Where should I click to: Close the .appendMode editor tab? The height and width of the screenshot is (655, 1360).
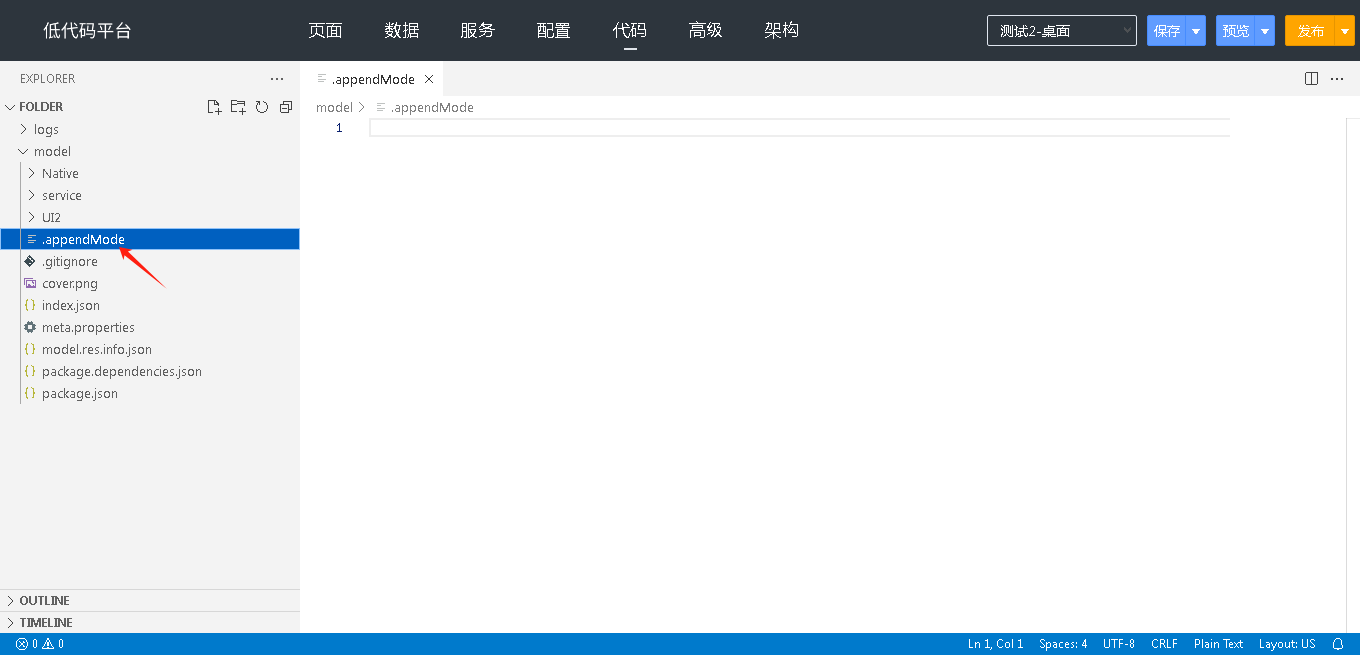[x=429, y=79]
